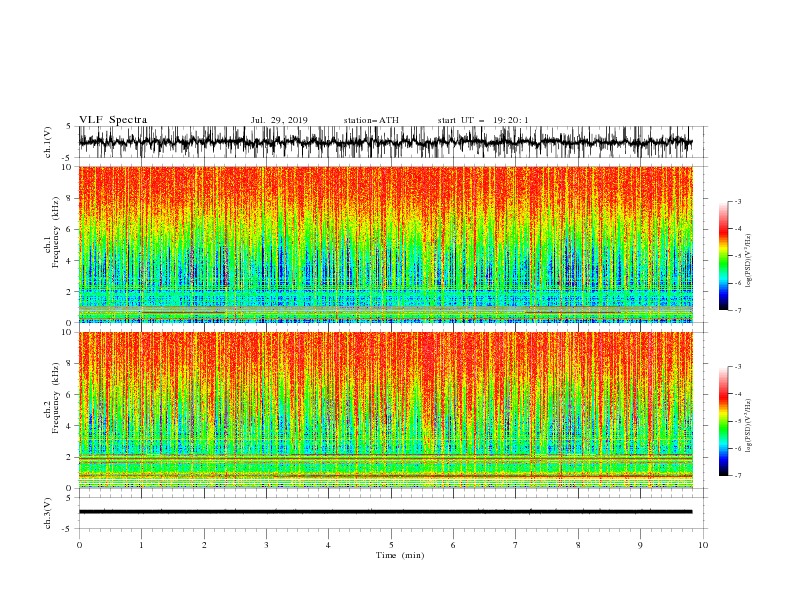Click the time axis end tick label "10"
Image resolution: width=792 pixels, height=612 pixels.
[x=703, y=545]
